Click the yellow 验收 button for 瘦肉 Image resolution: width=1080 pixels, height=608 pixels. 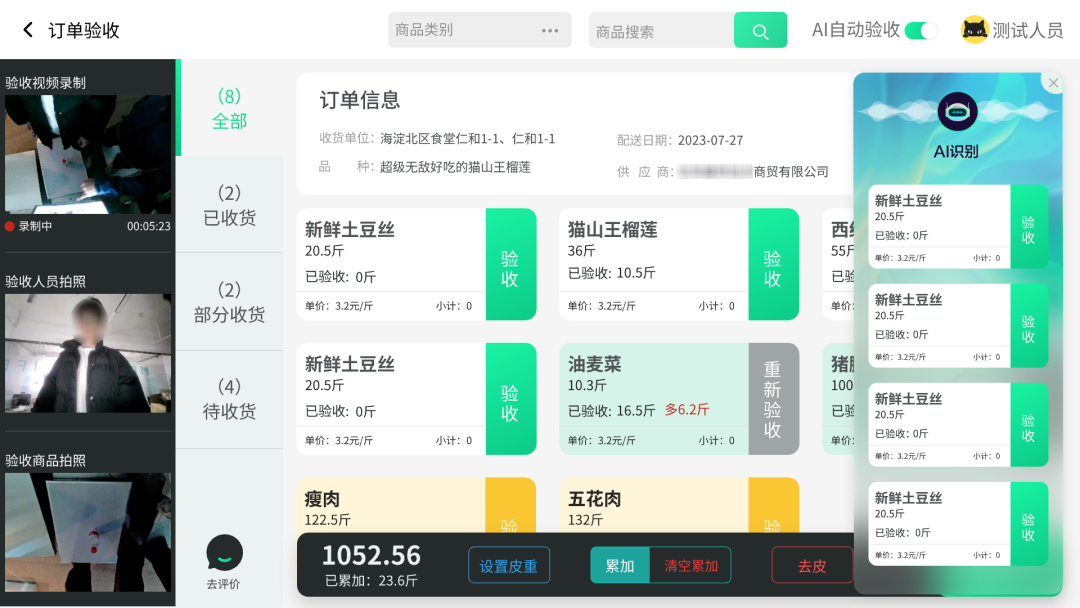coord(510,505)
